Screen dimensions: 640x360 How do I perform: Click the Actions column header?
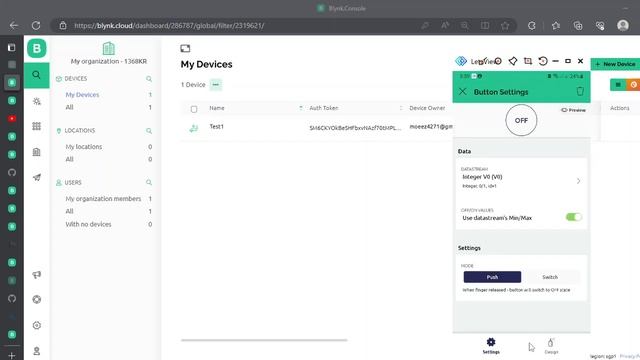point(620,108)
